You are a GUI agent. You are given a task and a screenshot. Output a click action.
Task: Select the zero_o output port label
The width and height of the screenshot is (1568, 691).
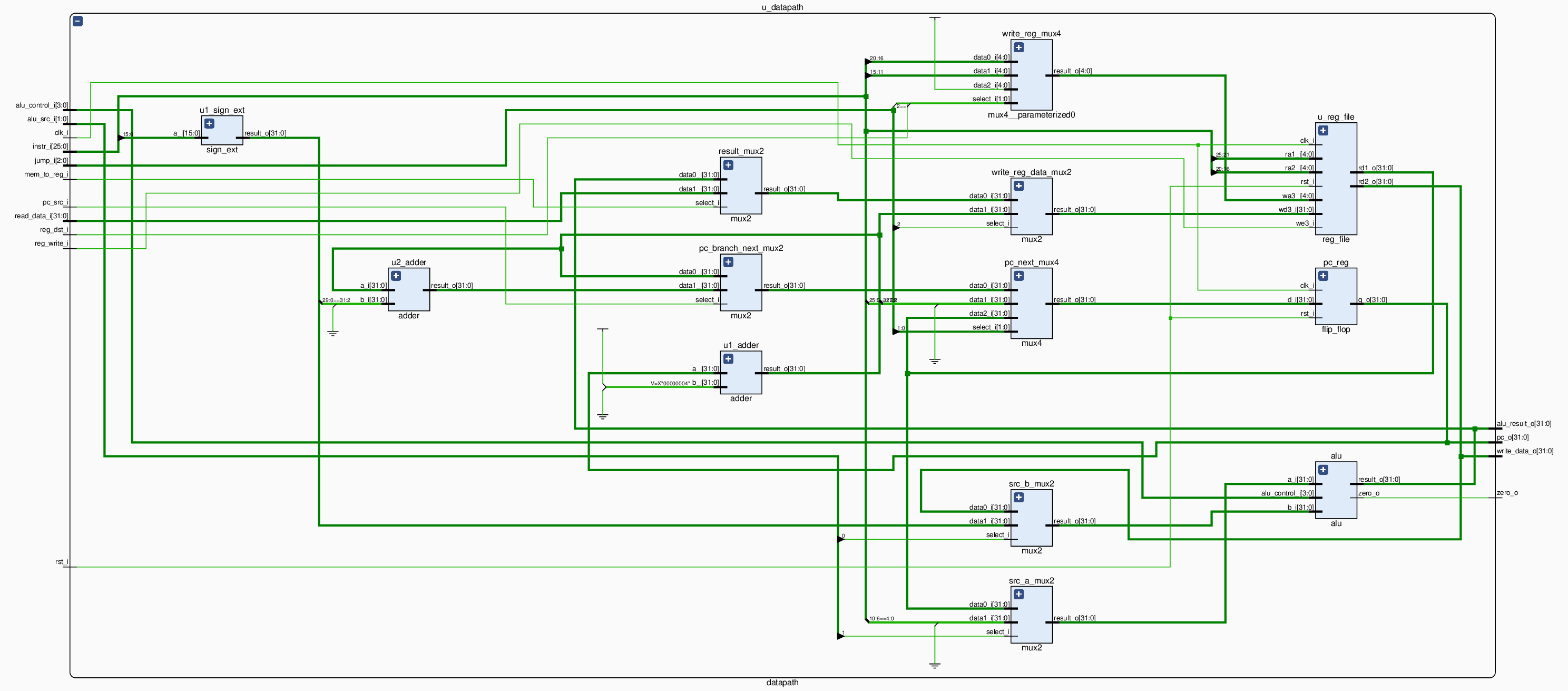(1507, 493)
